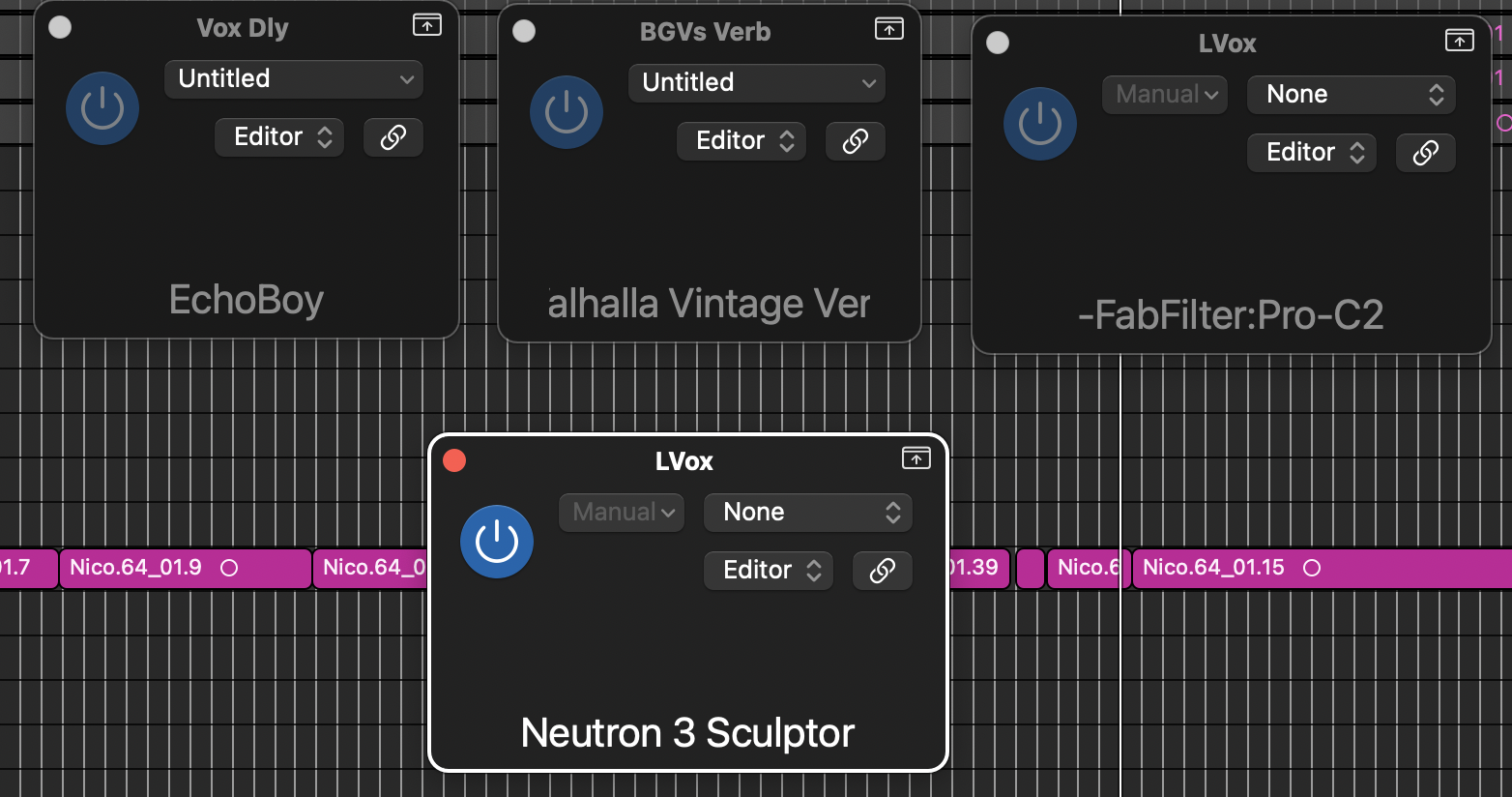Open the Untitled preset menu in Vox Dly
1512x797 pixels.
(x=294, y=79)
